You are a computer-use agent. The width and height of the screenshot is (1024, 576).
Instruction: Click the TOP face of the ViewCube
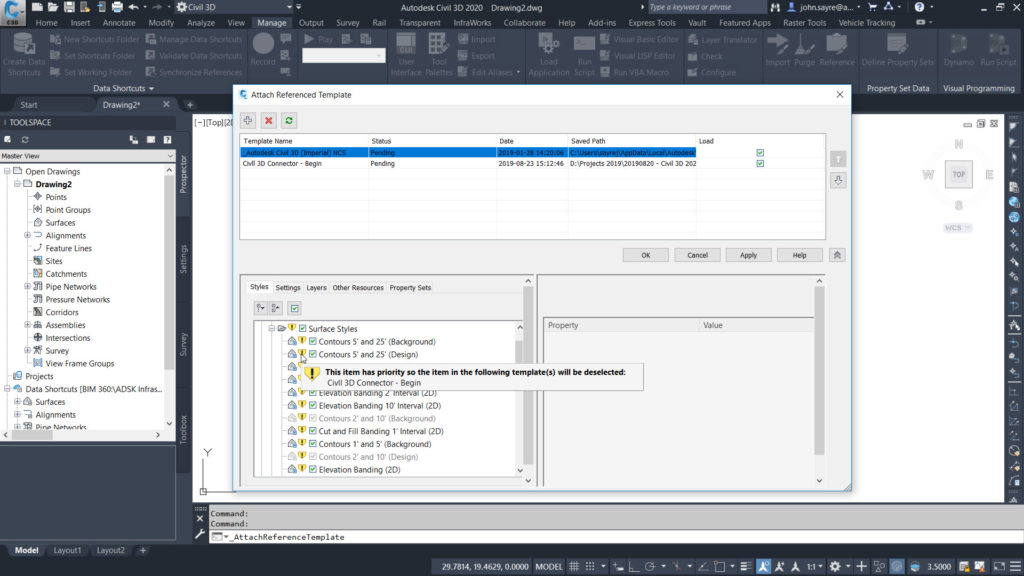pos(958,174)
